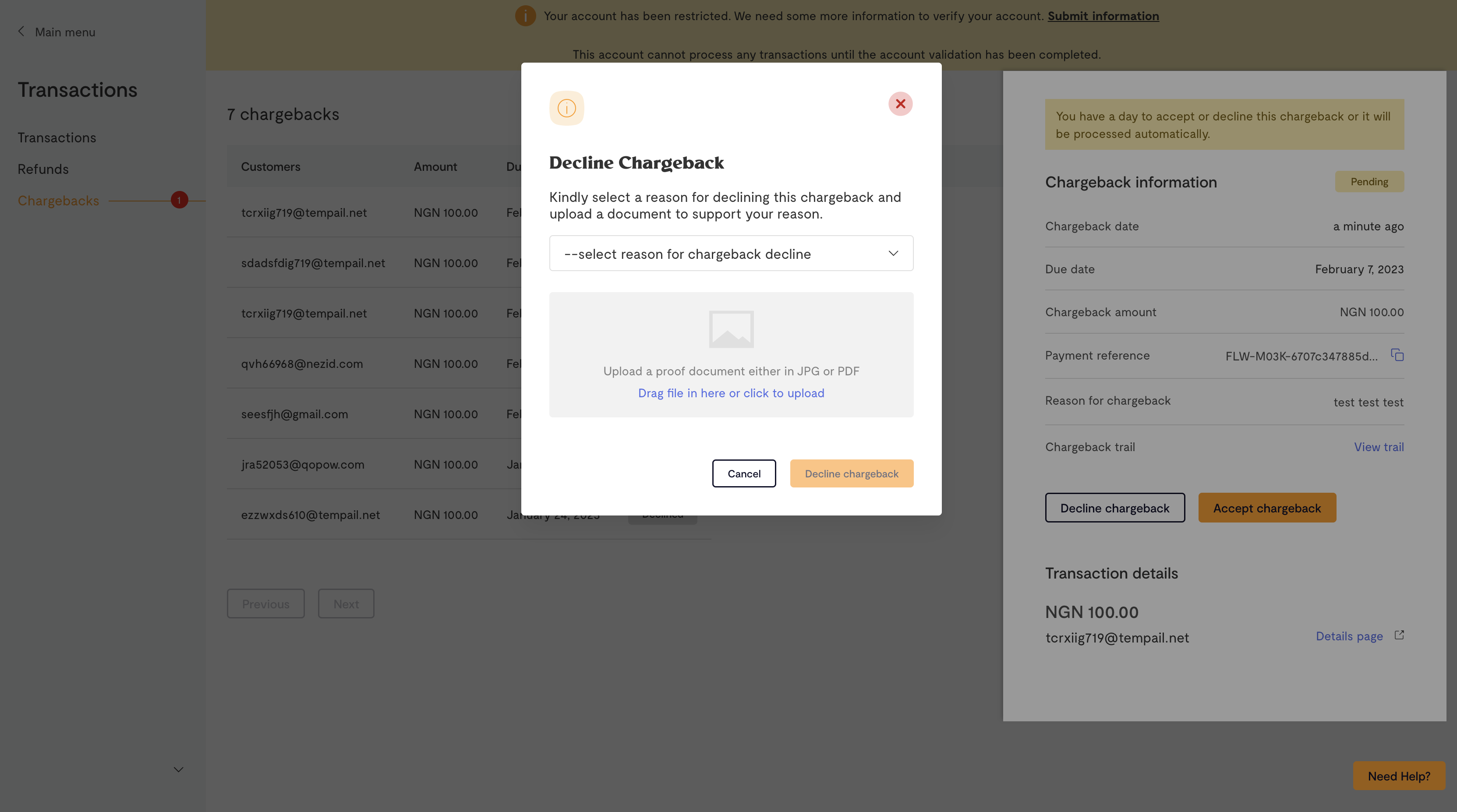The width and height of the screenshot is (1457, 812).
Task: Select Chargebacks in sidebar menu
Action: coord(58,201)
